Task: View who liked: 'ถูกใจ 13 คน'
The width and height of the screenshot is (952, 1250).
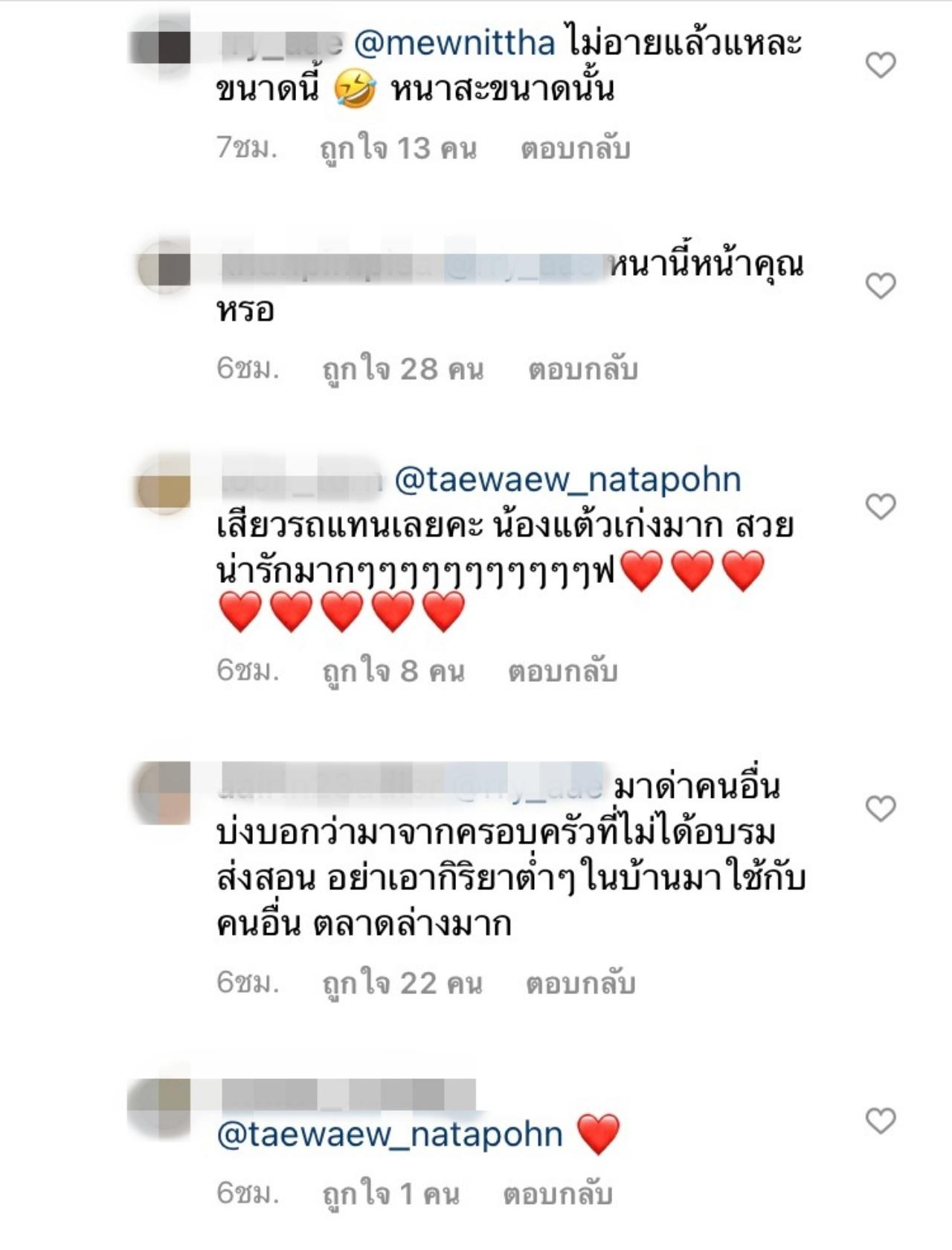Action: (x=399, y=149)
